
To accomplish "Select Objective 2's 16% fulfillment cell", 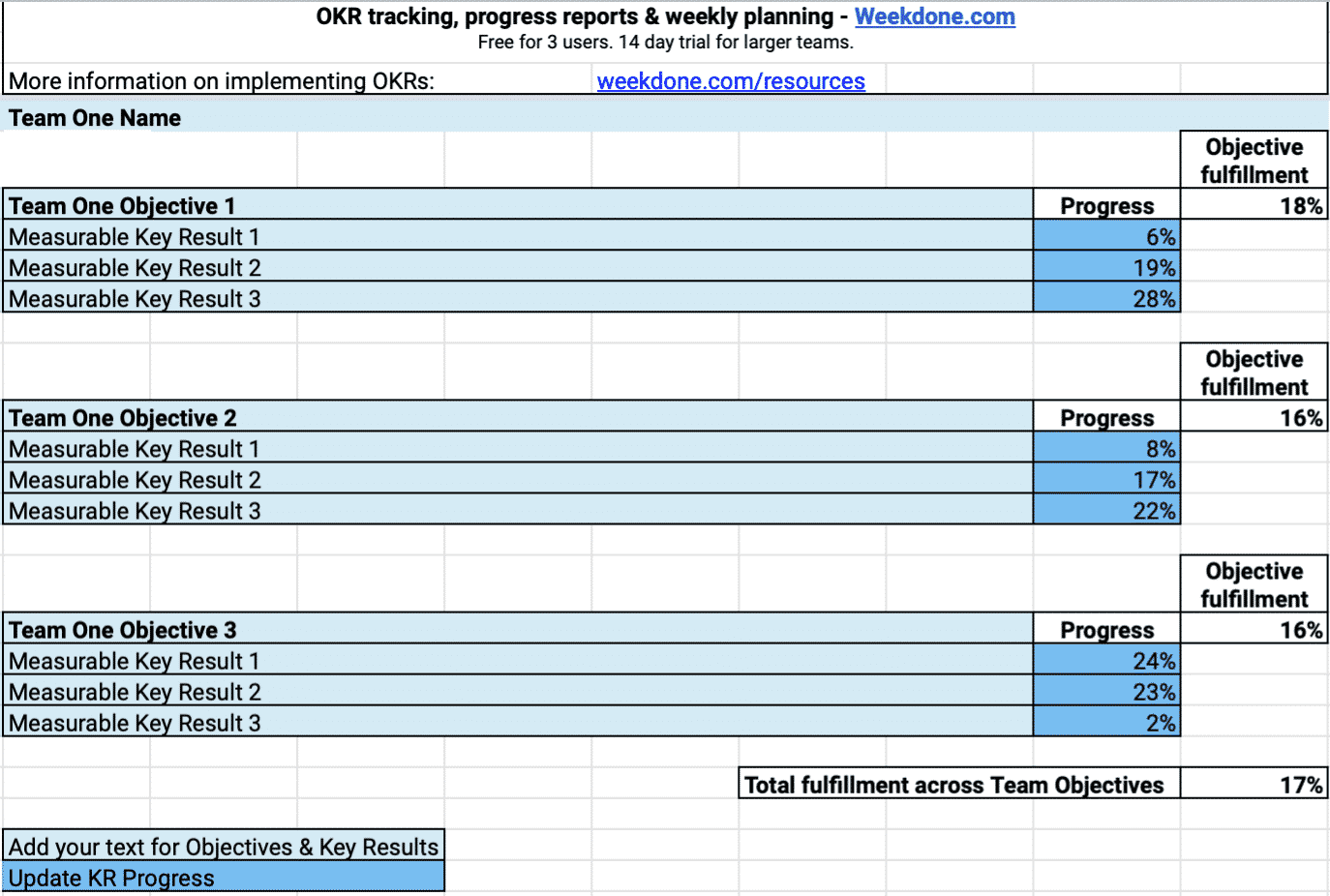I will pos(1254,417).
